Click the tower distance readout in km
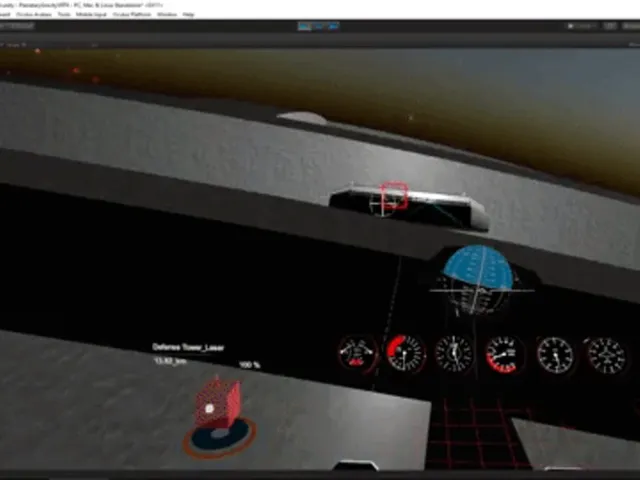Image resolution: width=640 pixels, height=480 pixels. click(x=170, y=361)
